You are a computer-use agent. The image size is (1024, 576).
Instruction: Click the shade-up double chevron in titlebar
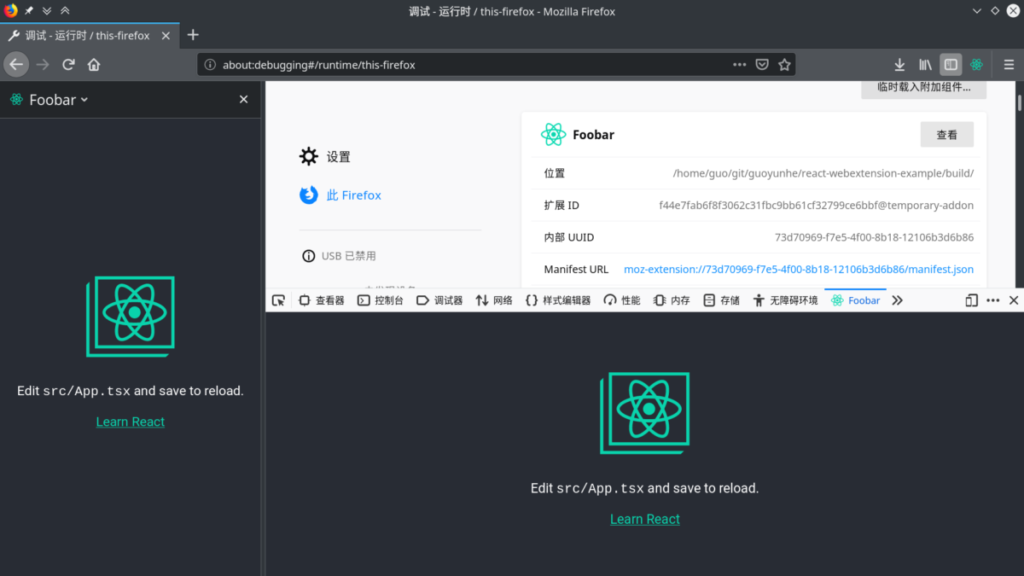tap(65, 10)
